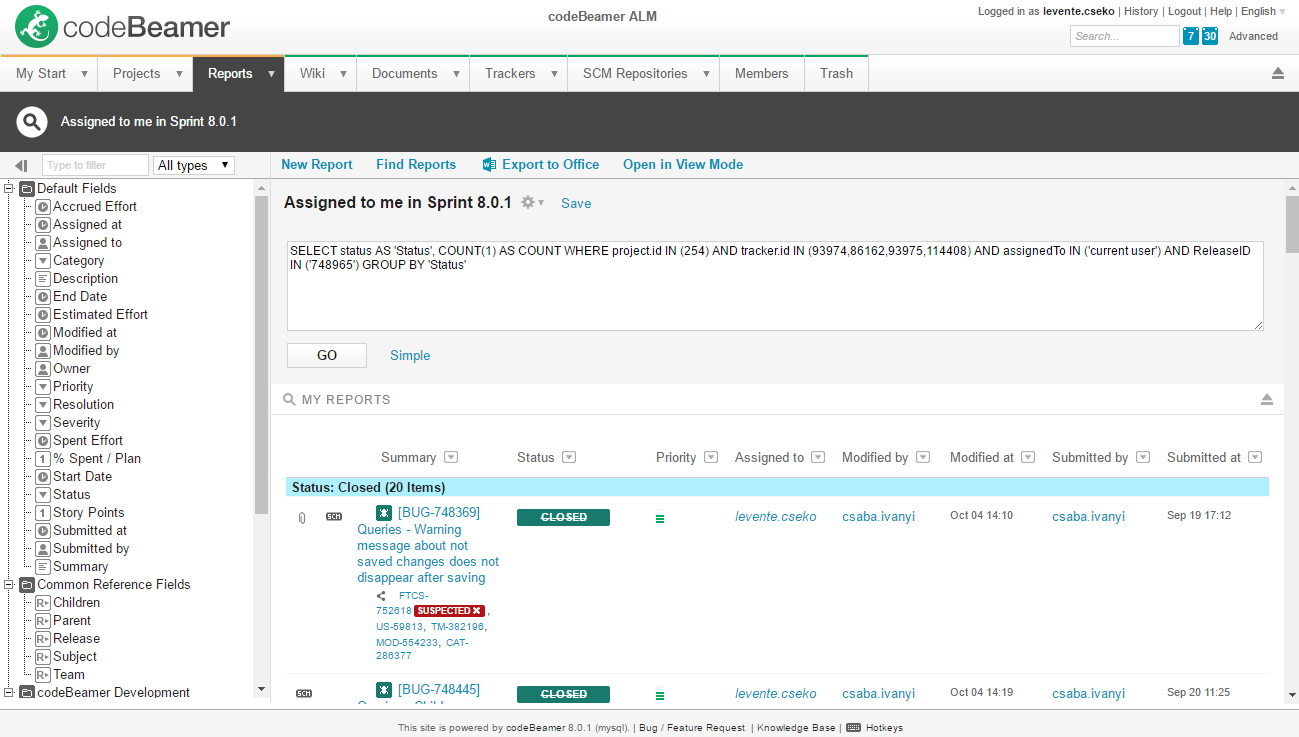Open the Wiki tab
This screenshot has height=737, width=1299.
point(312,74)
